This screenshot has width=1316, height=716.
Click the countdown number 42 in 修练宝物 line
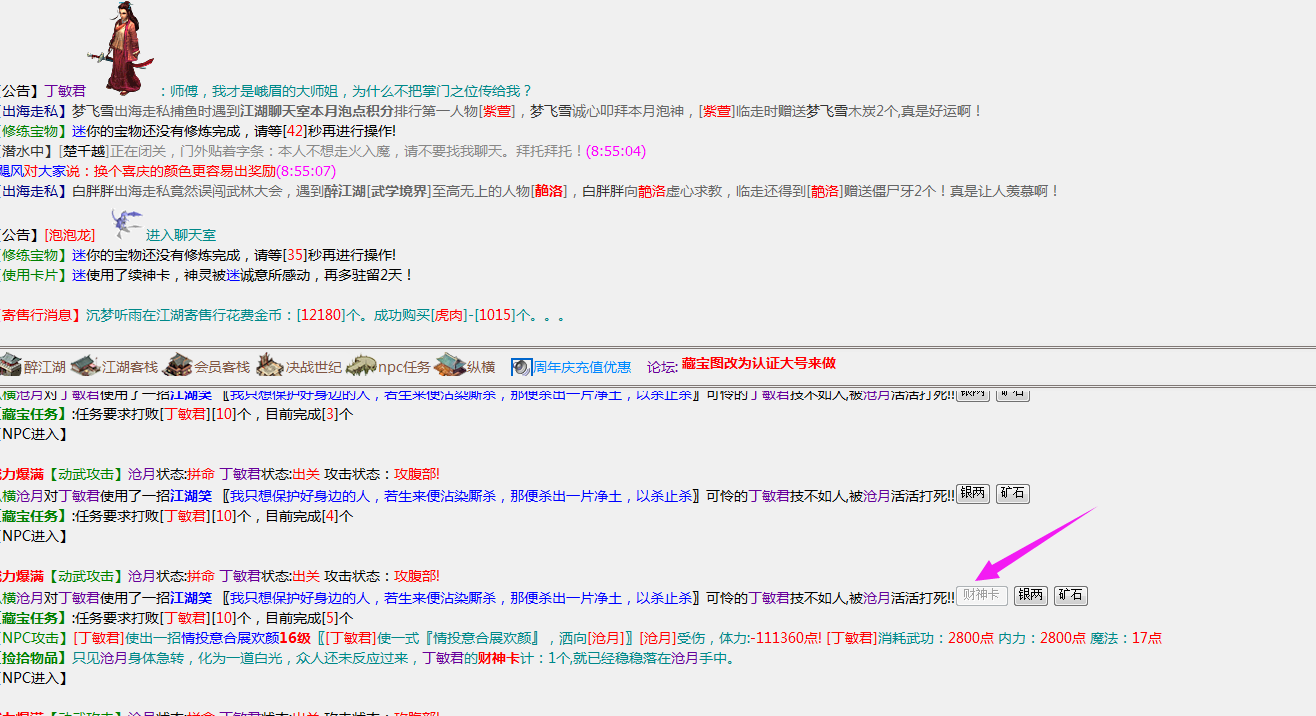tap(295, 131)
